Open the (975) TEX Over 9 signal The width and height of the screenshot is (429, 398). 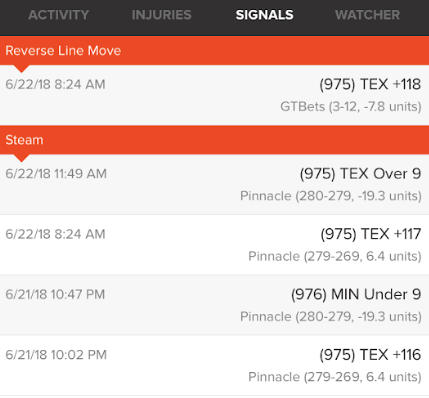[214, 185]
